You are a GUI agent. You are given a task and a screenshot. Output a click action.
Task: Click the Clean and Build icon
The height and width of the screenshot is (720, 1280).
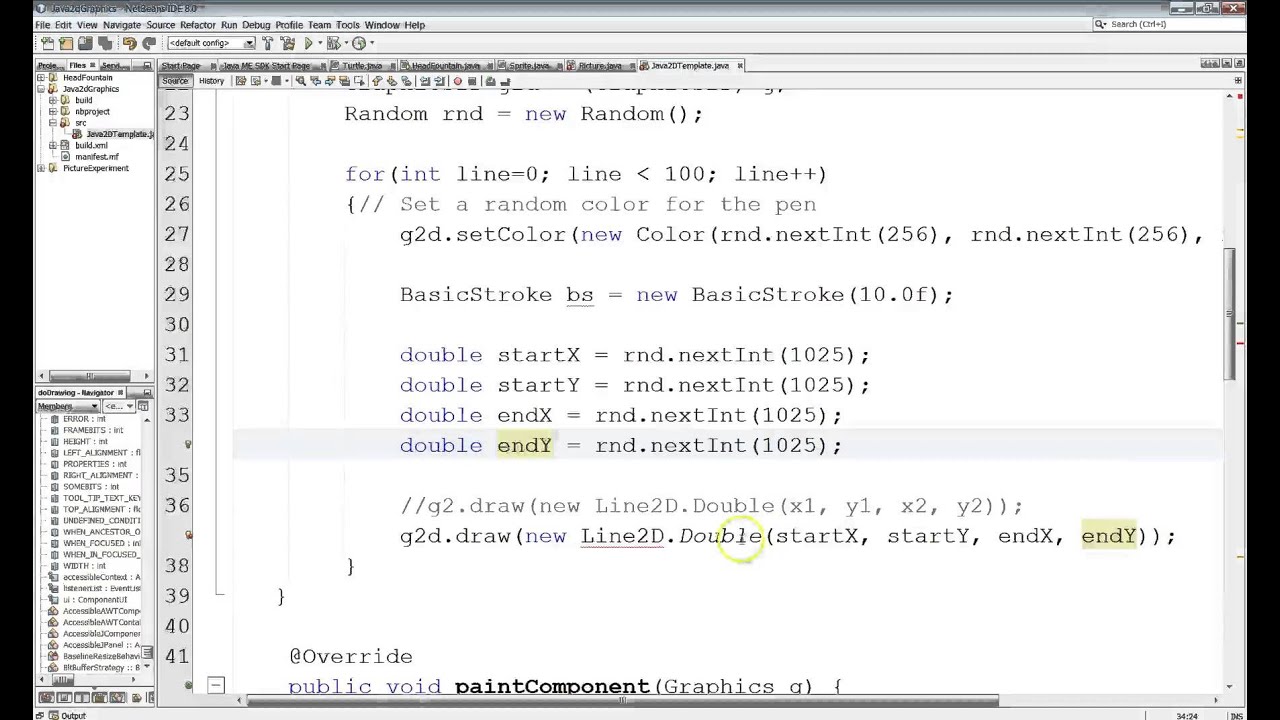(x=287, y=43)
